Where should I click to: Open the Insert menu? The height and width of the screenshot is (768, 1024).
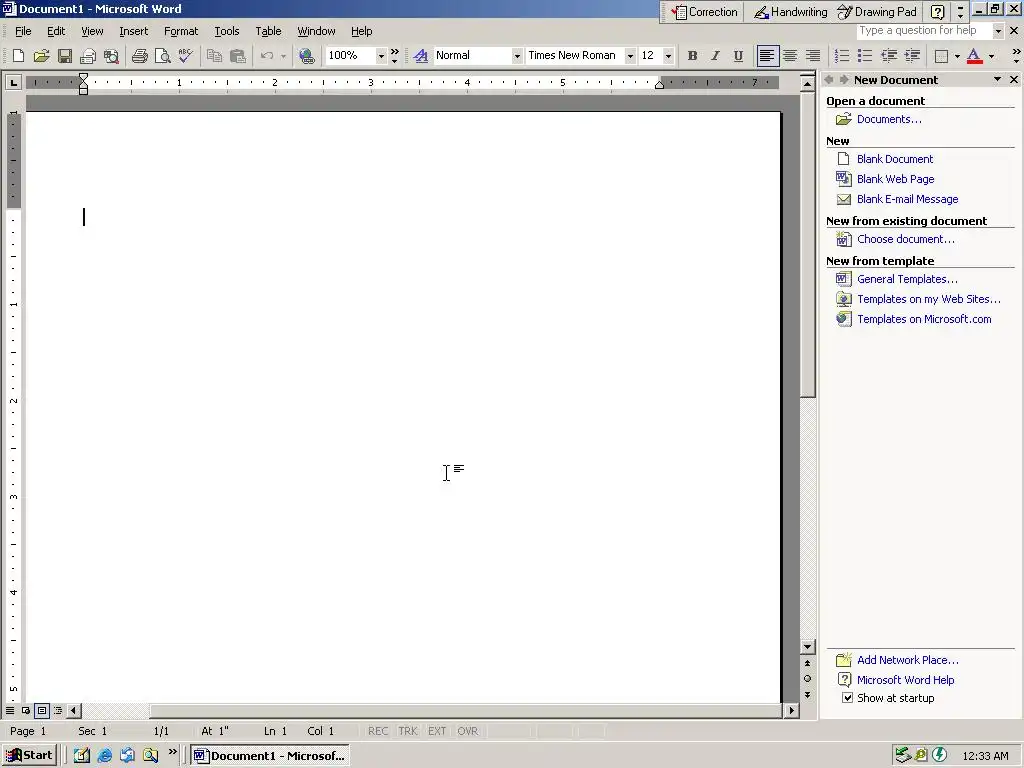[x=133, y=31]
